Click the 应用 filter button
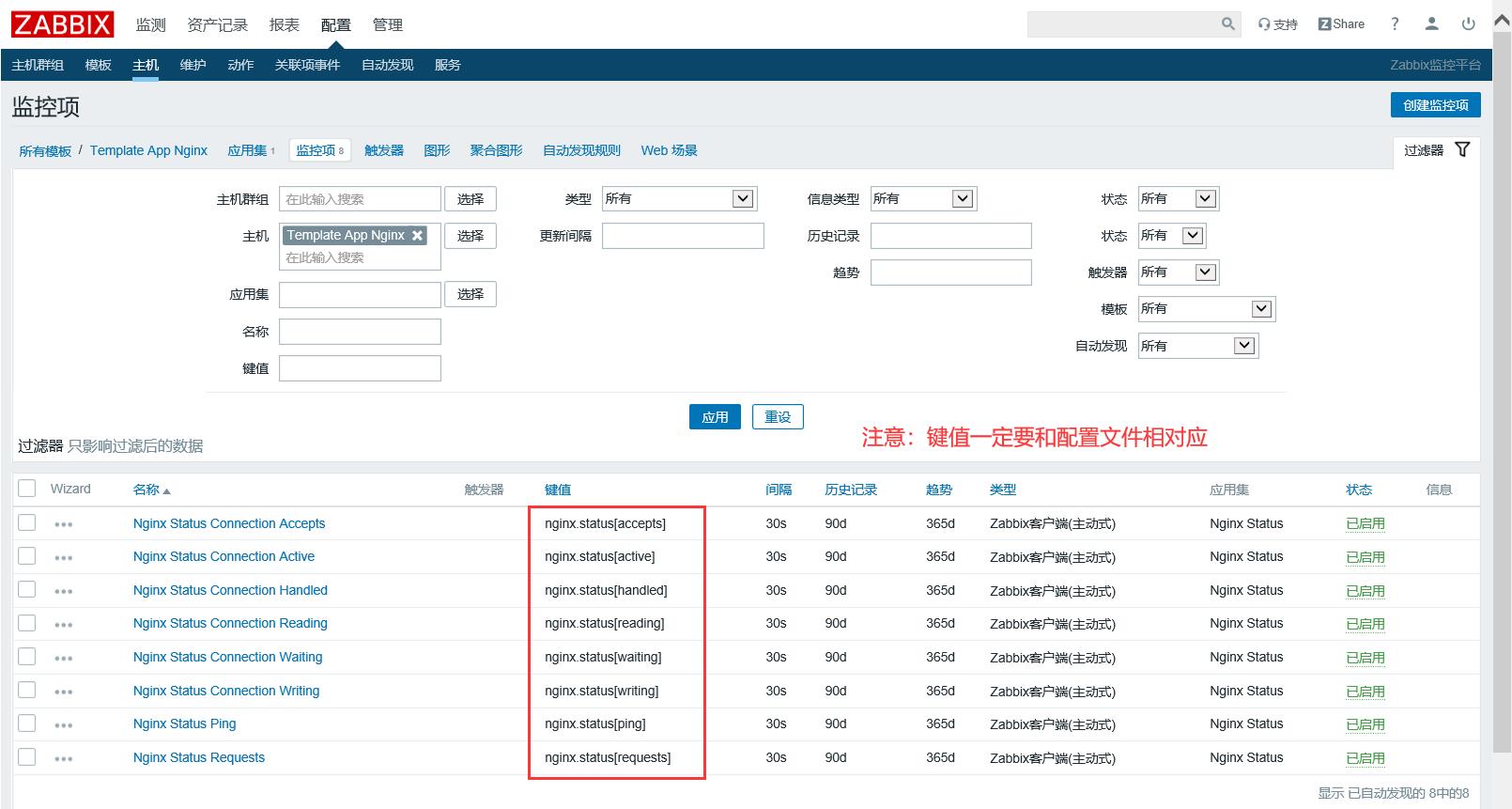1512x809 pixels. (x=715, y=417)
